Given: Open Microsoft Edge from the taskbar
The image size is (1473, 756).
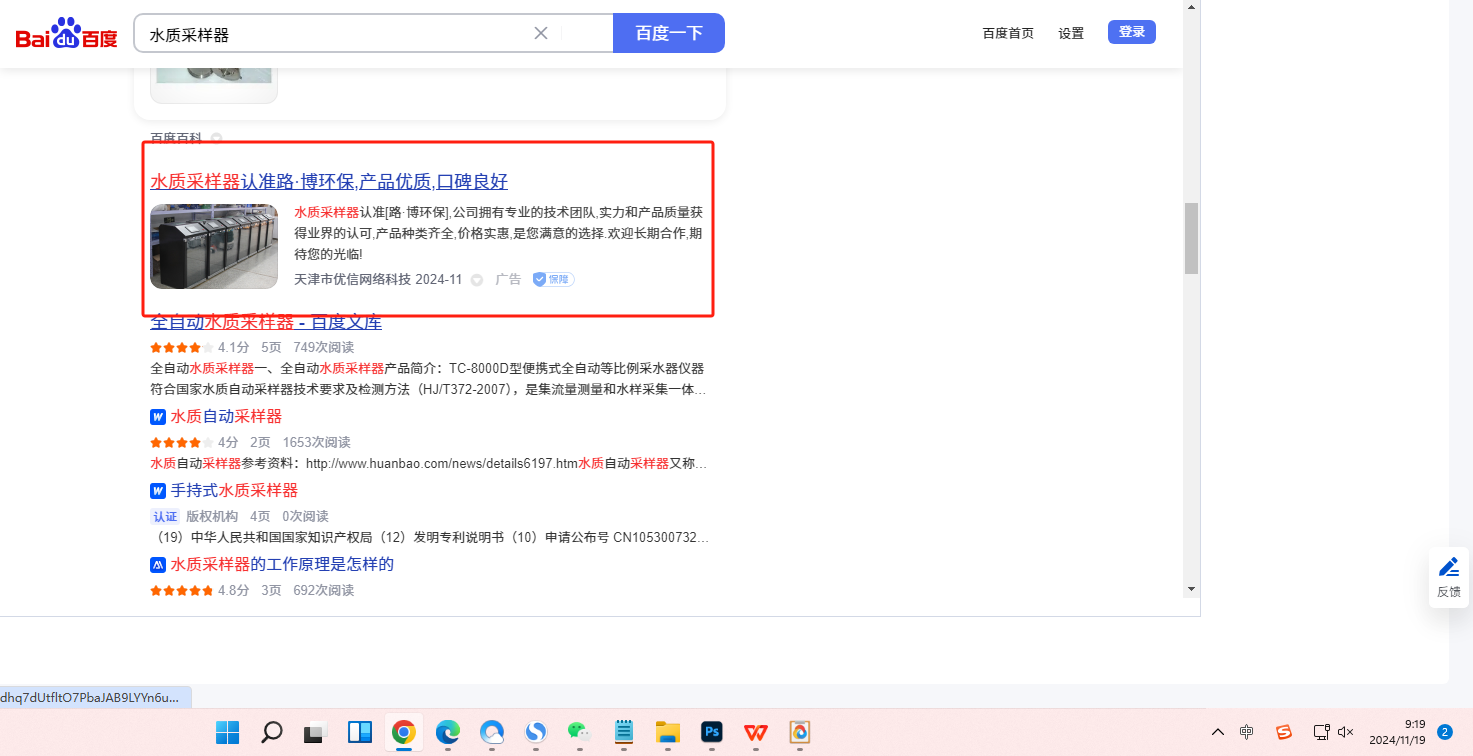Looking at the screenshot, I should click(447, 732).
